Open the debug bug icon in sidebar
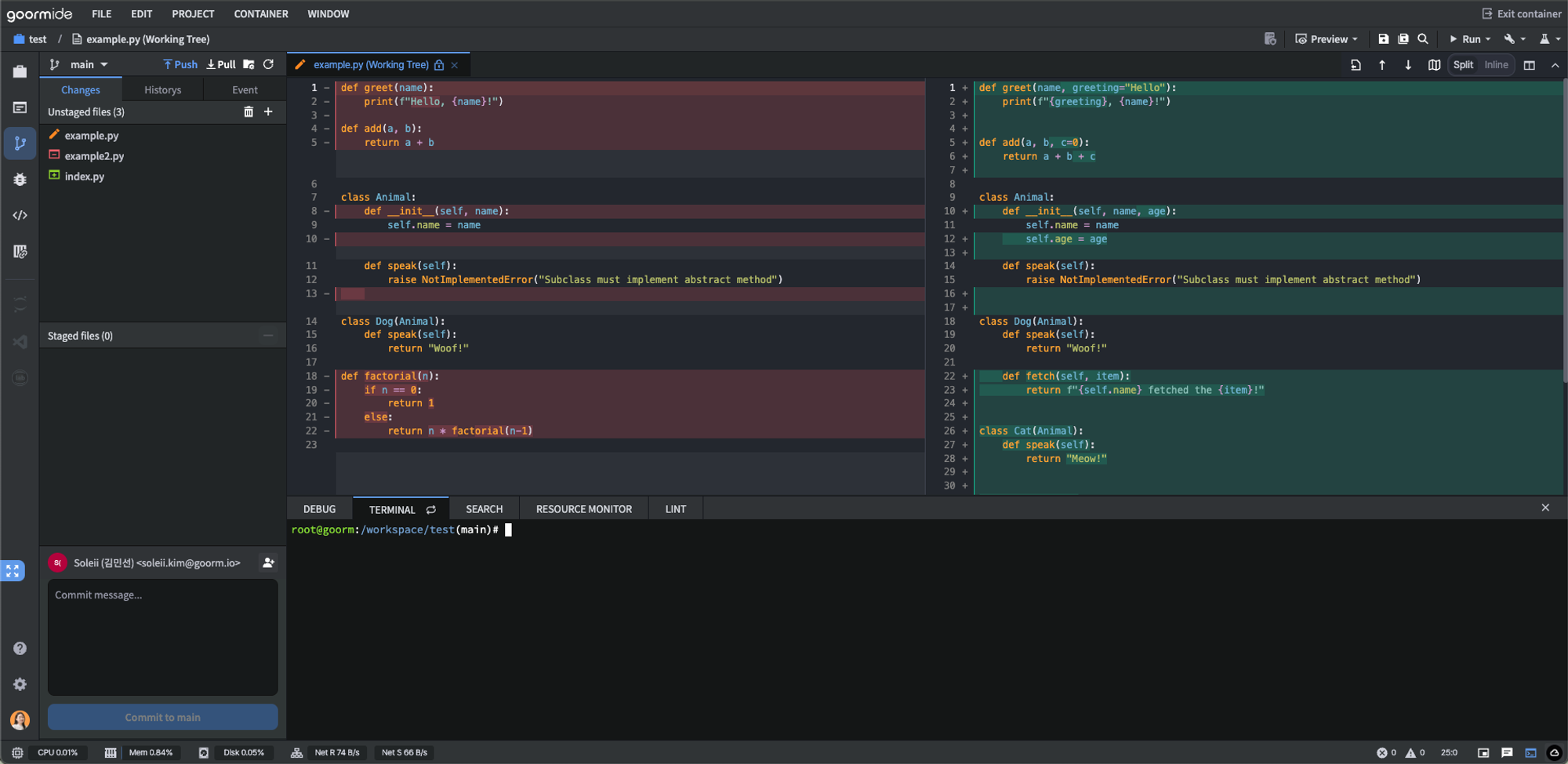1568x764 pixels. point(20,180)
